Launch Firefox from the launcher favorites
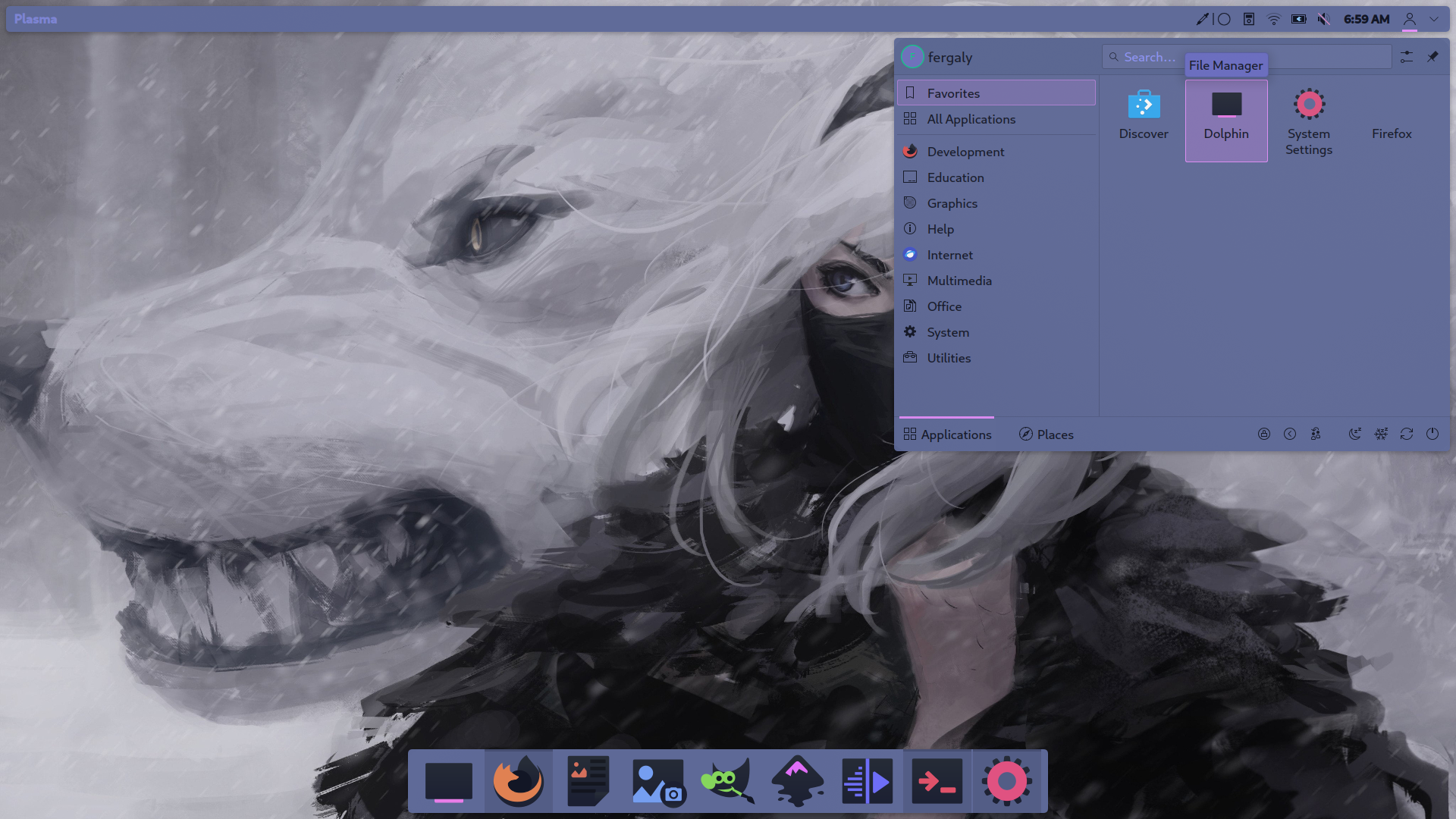The image size is (1456, 819). click(x=1392, y=120)
